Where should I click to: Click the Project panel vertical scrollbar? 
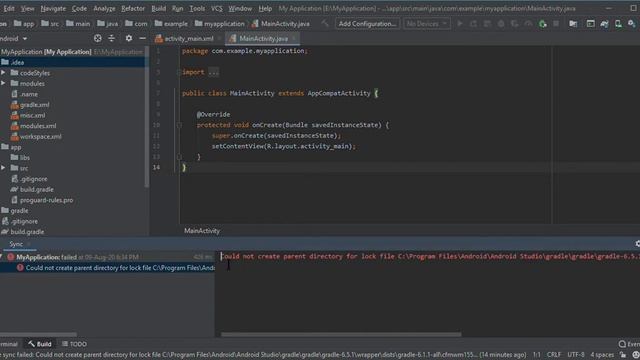(147, 116)
